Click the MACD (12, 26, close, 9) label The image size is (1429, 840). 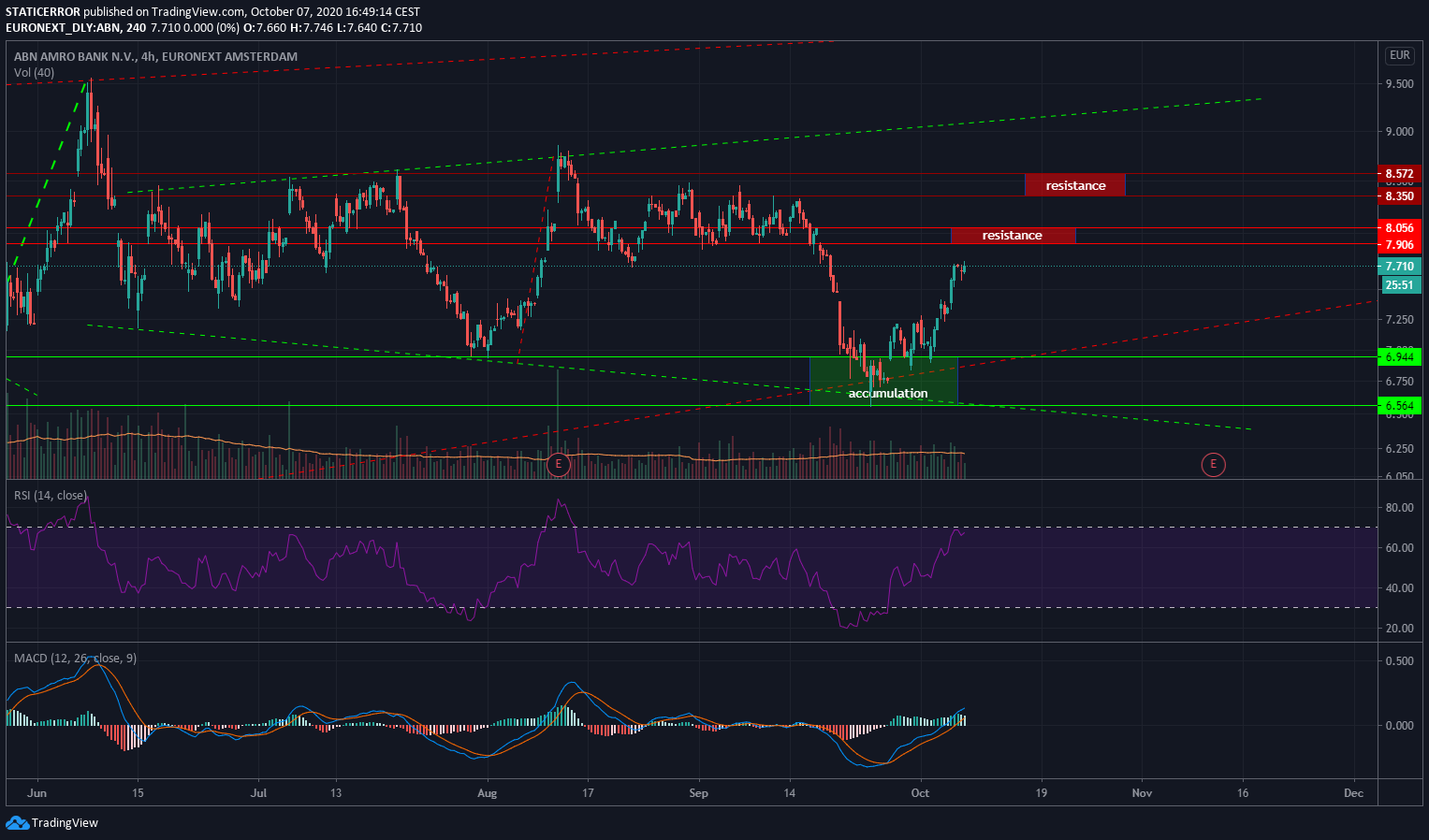point(75,659)
